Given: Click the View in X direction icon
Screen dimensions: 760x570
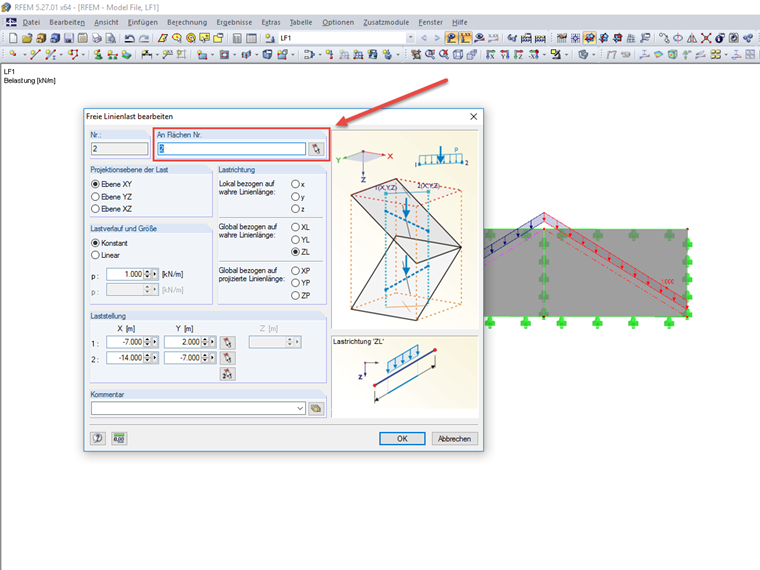Looking at the screenshot, I should click(x=491, y=55).
